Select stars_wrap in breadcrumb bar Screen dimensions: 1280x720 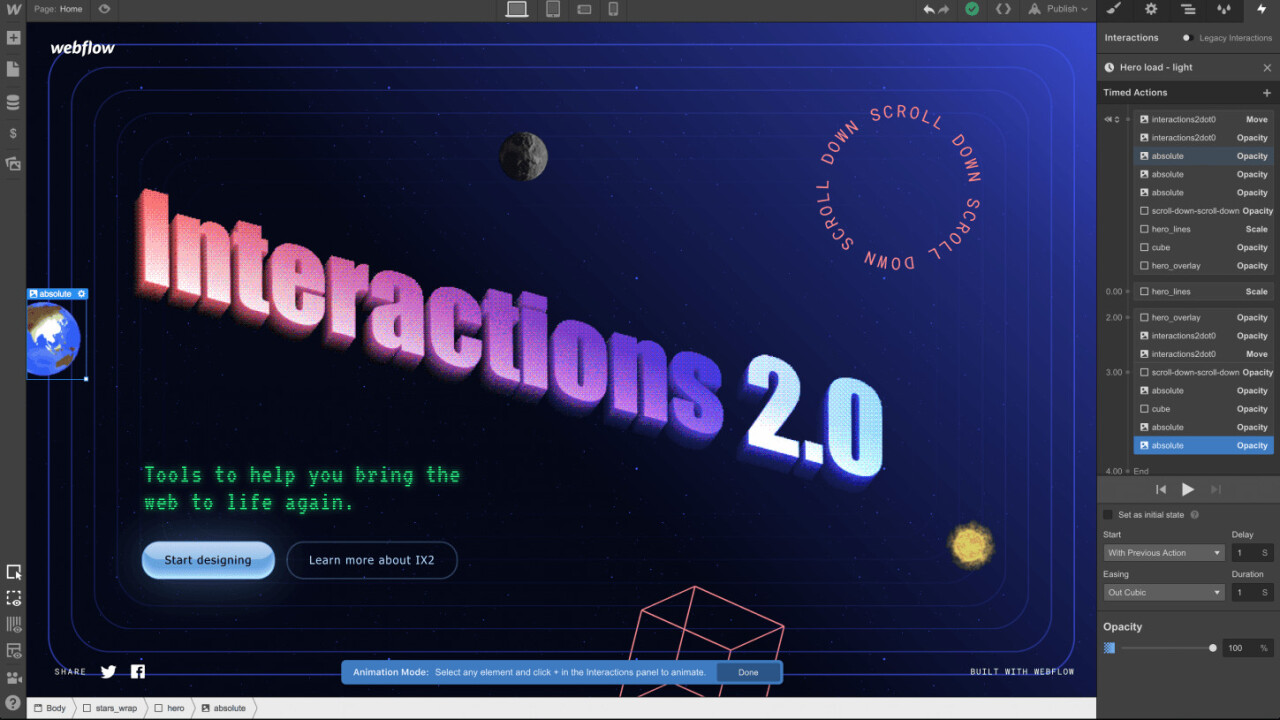click(x=110, y=708)
